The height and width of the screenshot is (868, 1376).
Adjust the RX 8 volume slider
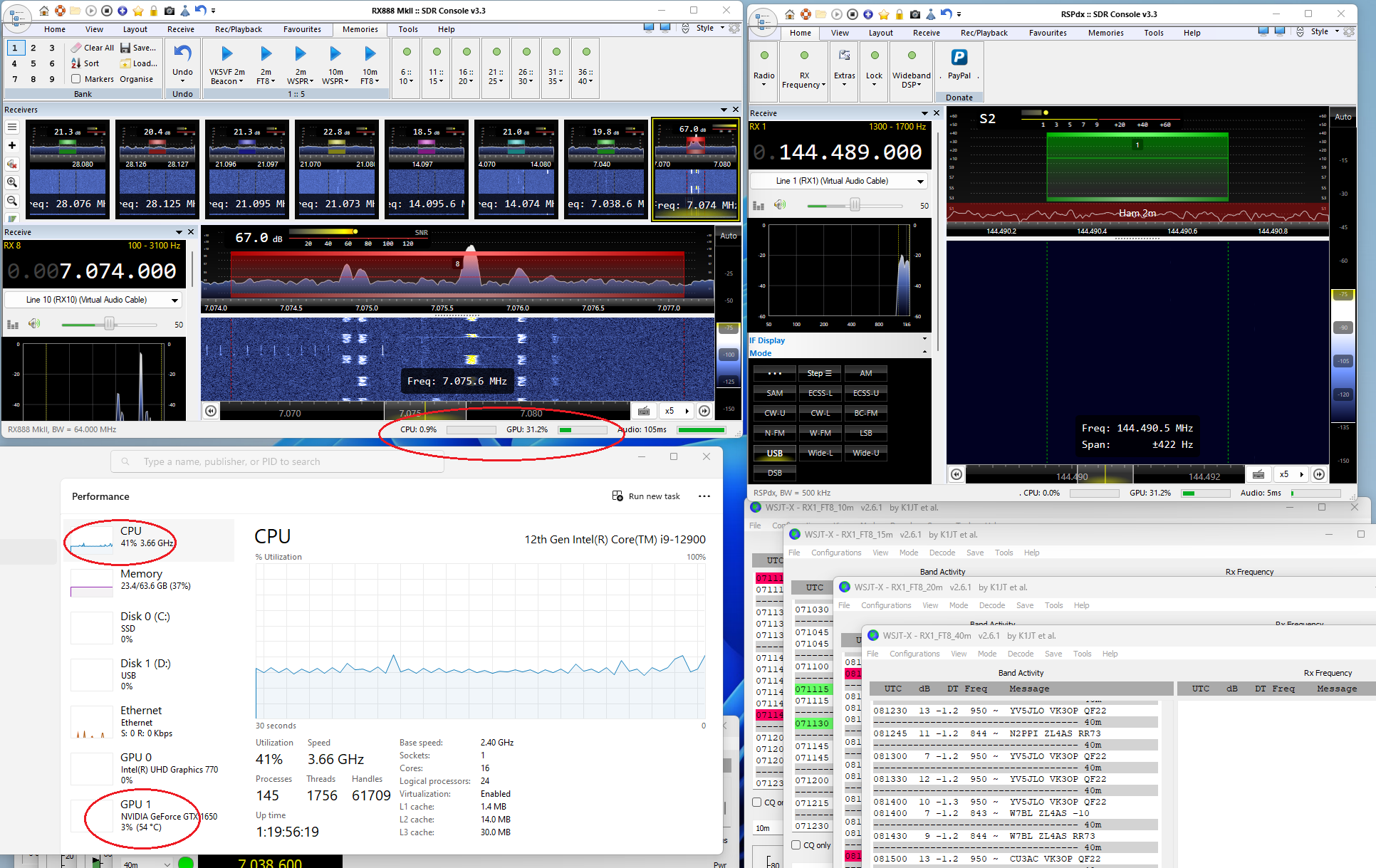click(109, 325)
